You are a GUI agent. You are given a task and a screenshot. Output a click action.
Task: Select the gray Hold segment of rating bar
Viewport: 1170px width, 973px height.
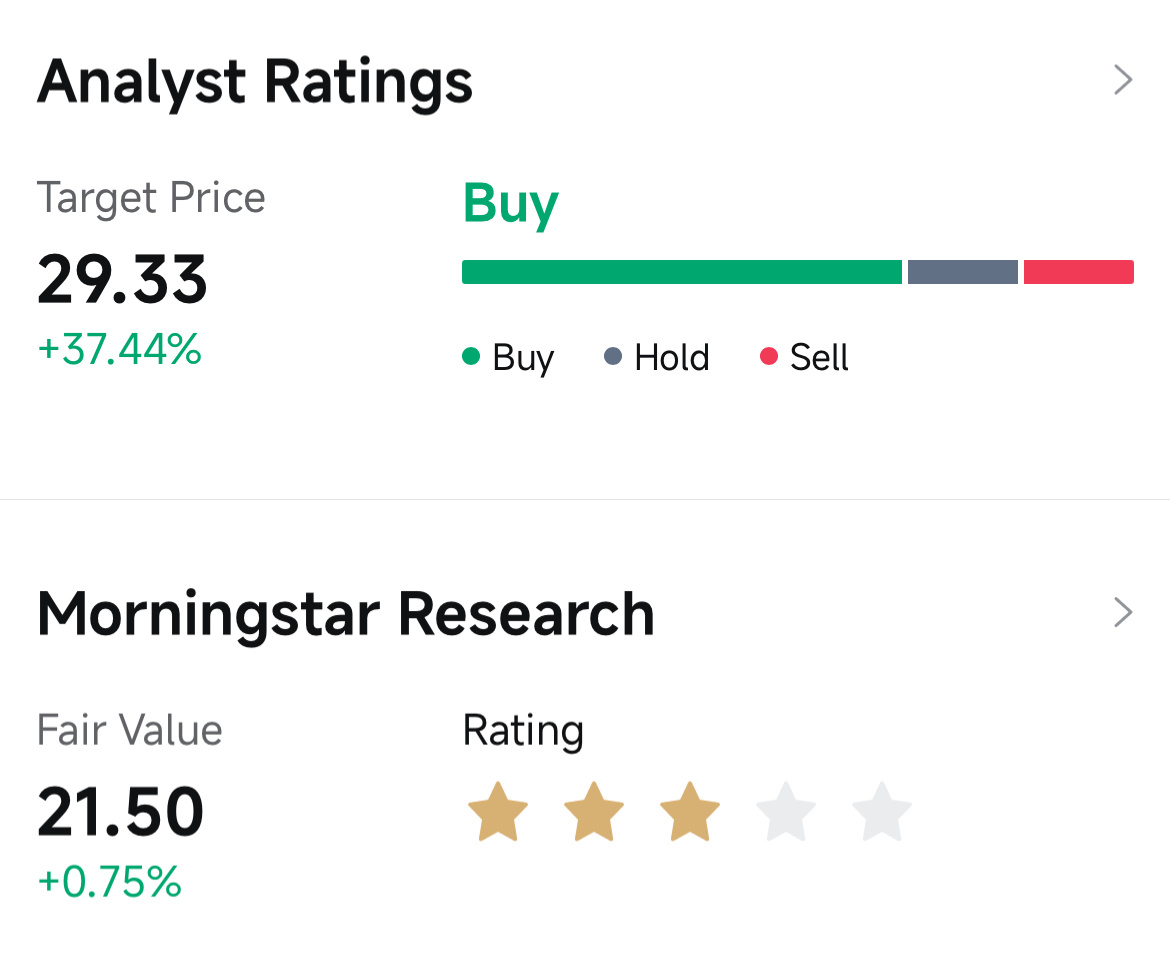point(963,272)
